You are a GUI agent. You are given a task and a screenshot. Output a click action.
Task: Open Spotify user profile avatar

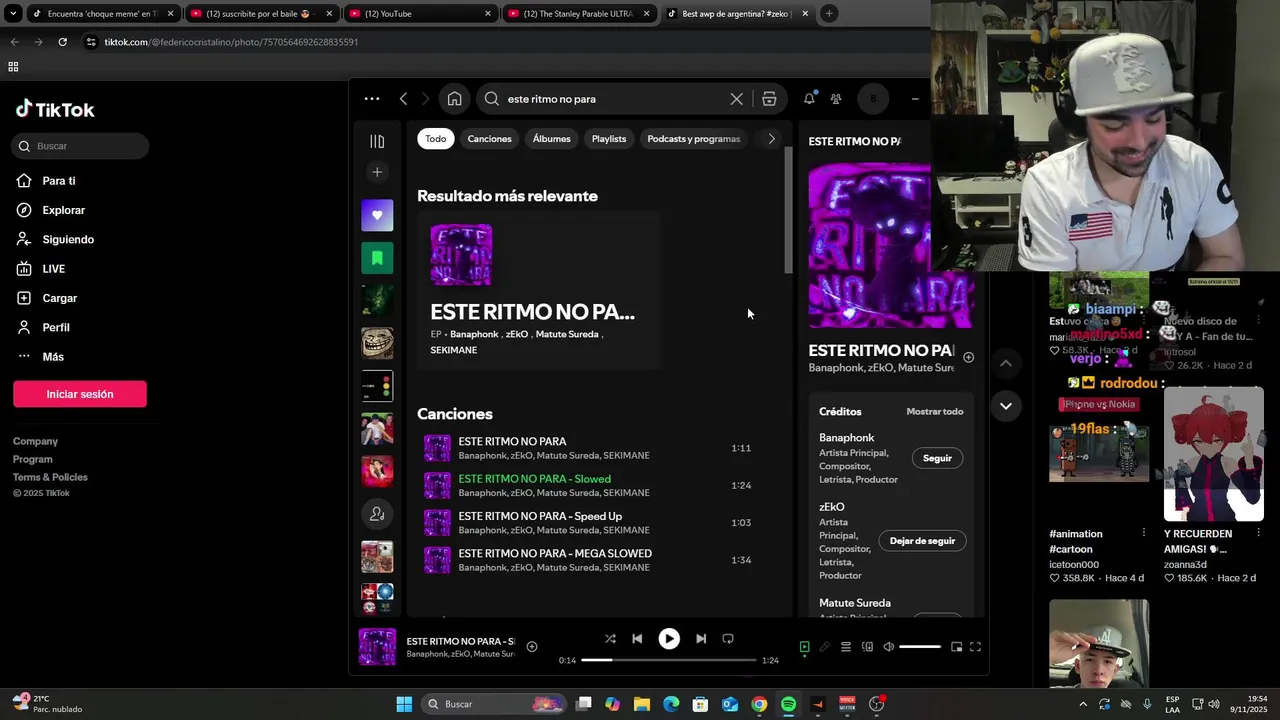click(x=873, y=99)
